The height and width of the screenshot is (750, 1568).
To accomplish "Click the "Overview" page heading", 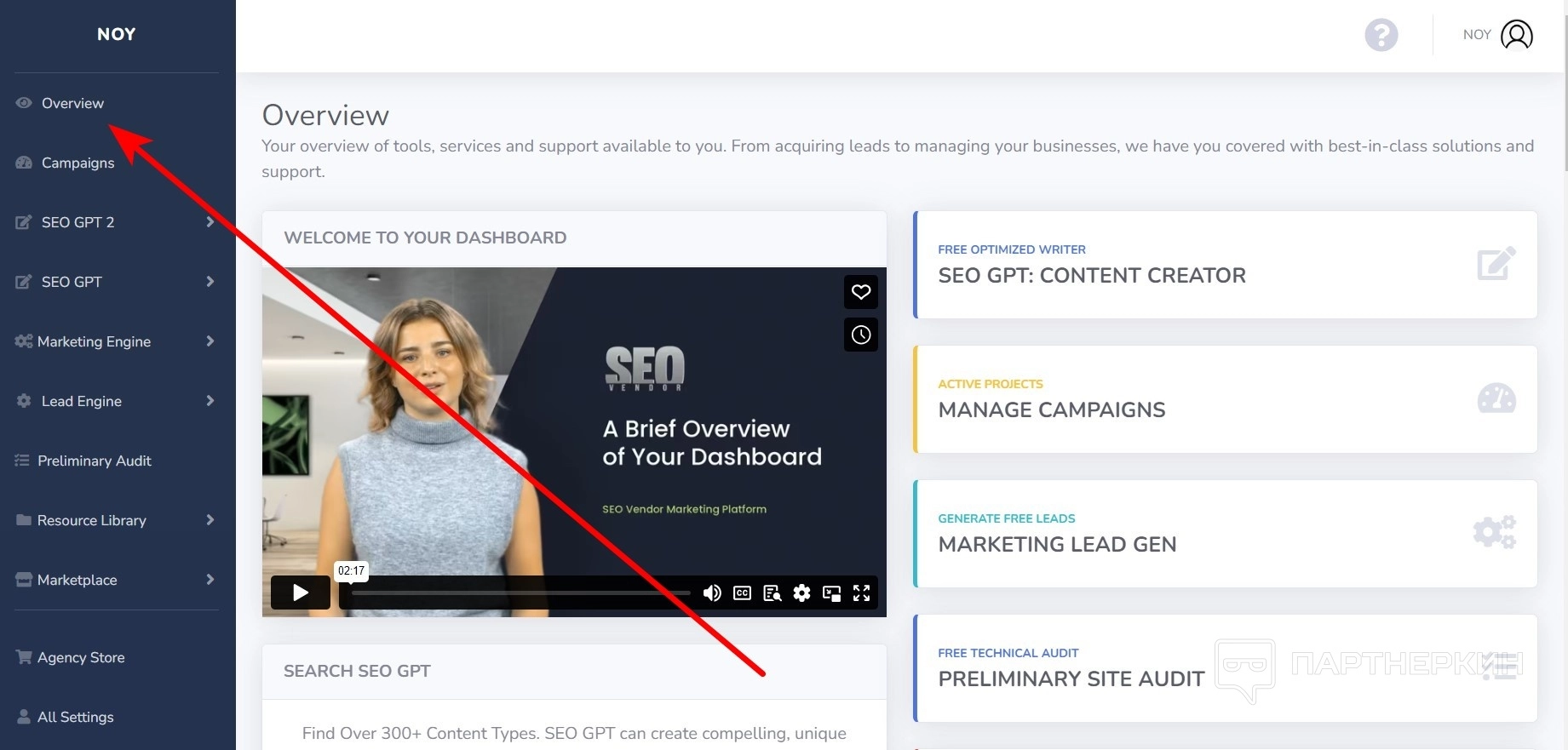I will pyautogui.click(x=325, y=115).
